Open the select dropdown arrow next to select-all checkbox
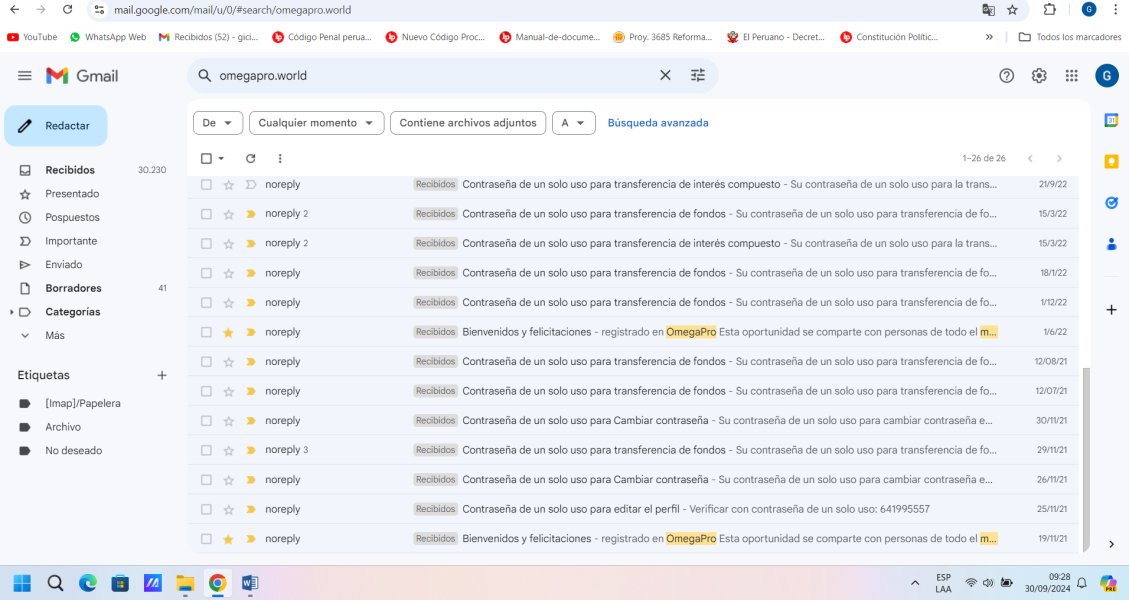Viewport: 1129px width, 600px height. 221,158
